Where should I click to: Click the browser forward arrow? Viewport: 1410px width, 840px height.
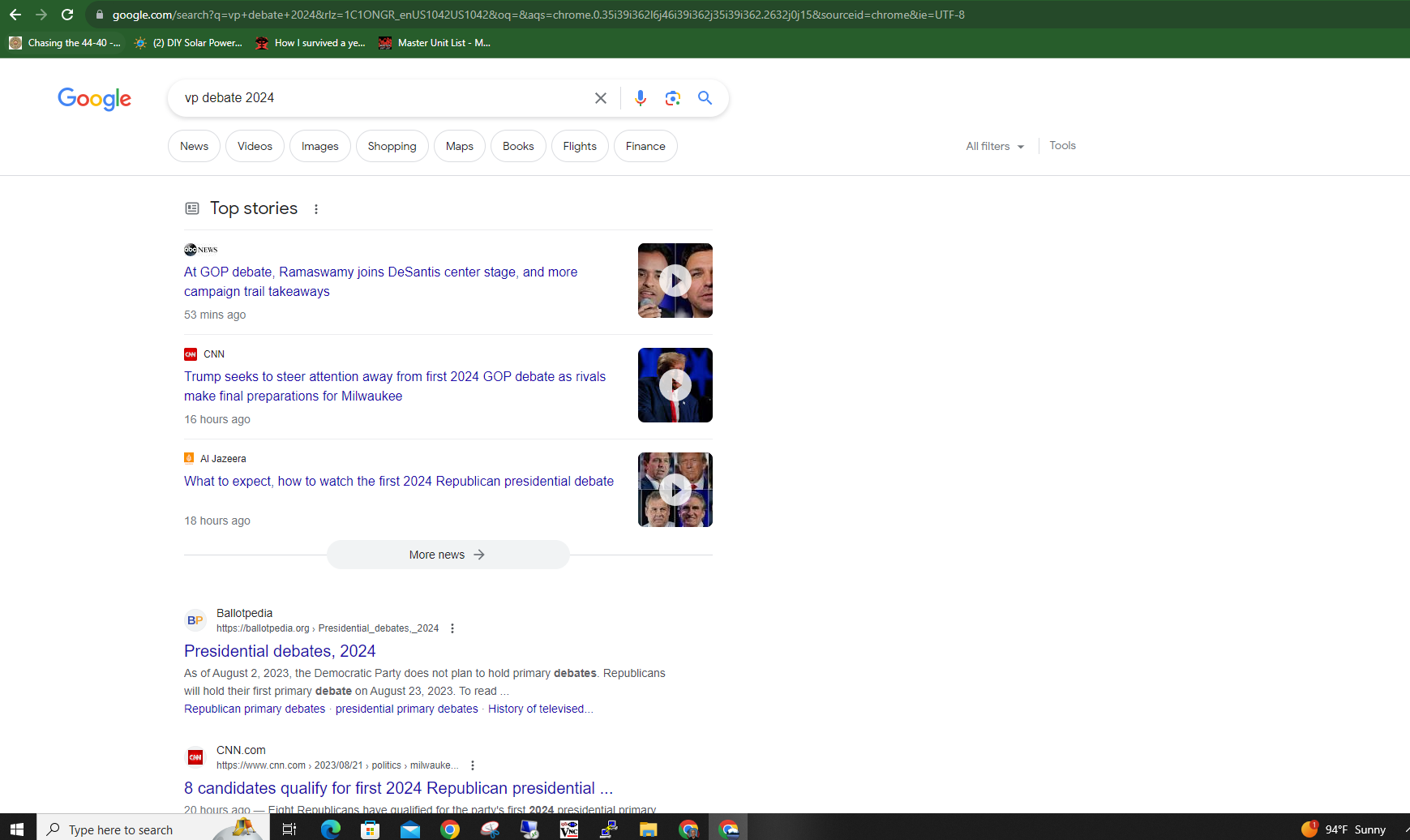41,15
